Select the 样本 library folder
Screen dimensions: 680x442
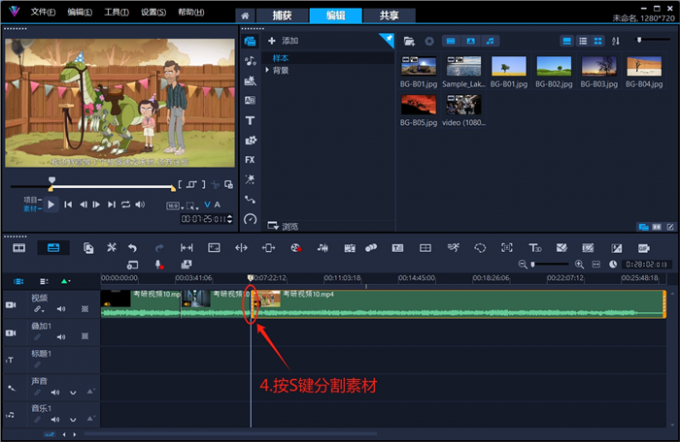(x=281, y=58)
